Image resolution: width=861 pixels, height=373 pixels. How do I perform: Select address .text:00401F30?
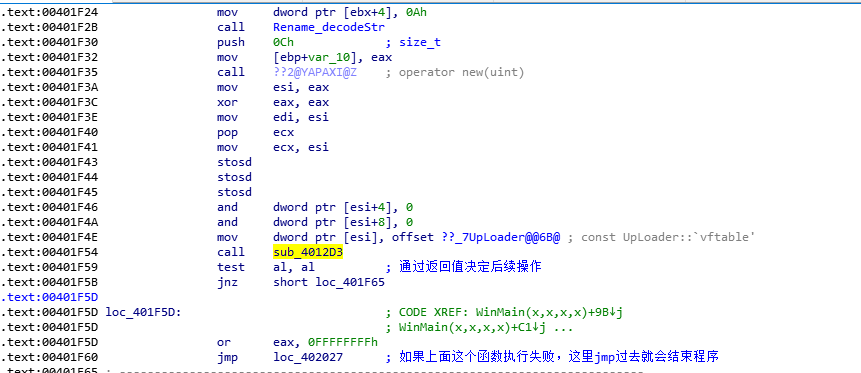(x=49, y=42)
